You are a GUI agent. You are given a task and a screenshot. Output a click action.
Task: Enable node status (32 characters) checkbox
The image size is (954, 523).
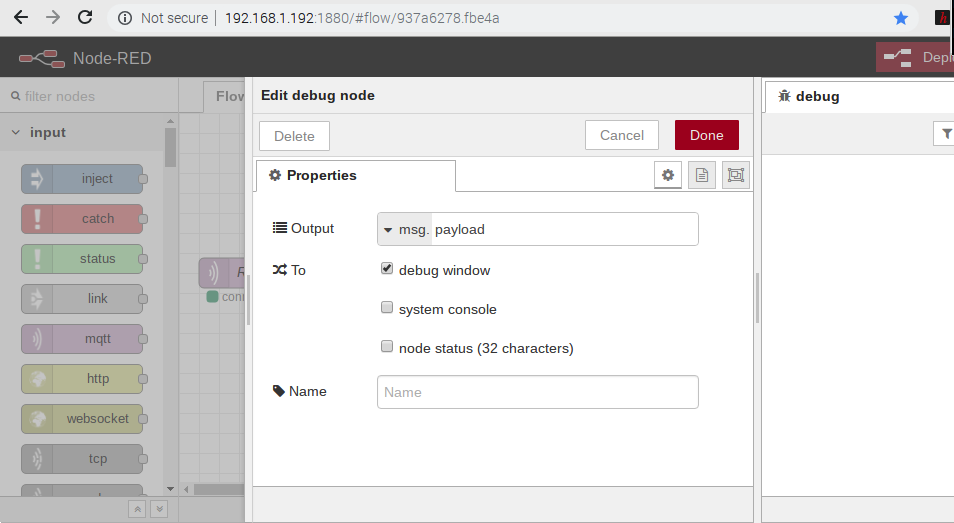[x=387, y=347]
